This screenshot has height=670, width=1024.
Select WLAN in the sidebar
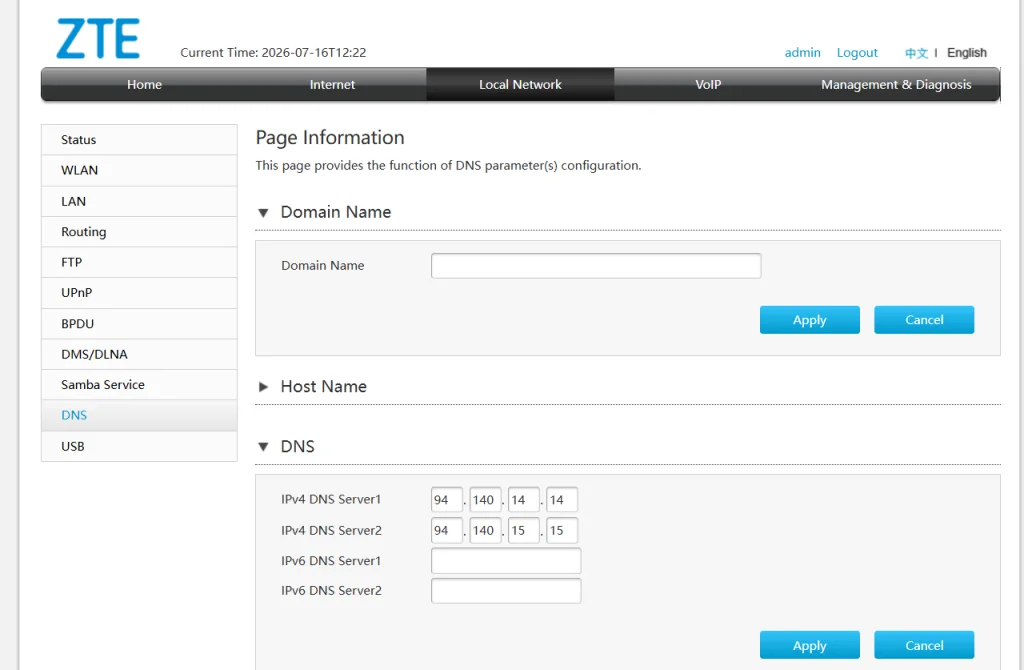click(139, 170)
